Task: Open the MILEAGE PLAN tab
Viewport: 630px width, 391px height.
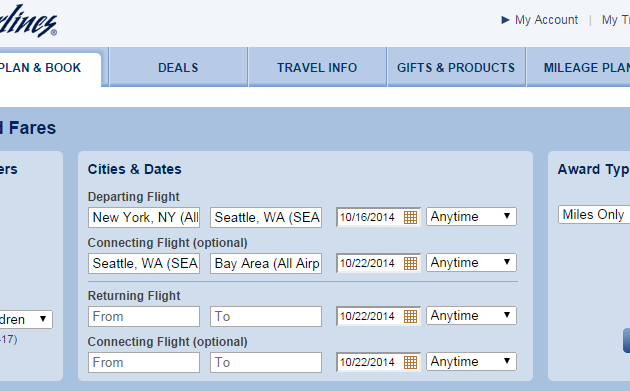Action: tap(579, 67)
